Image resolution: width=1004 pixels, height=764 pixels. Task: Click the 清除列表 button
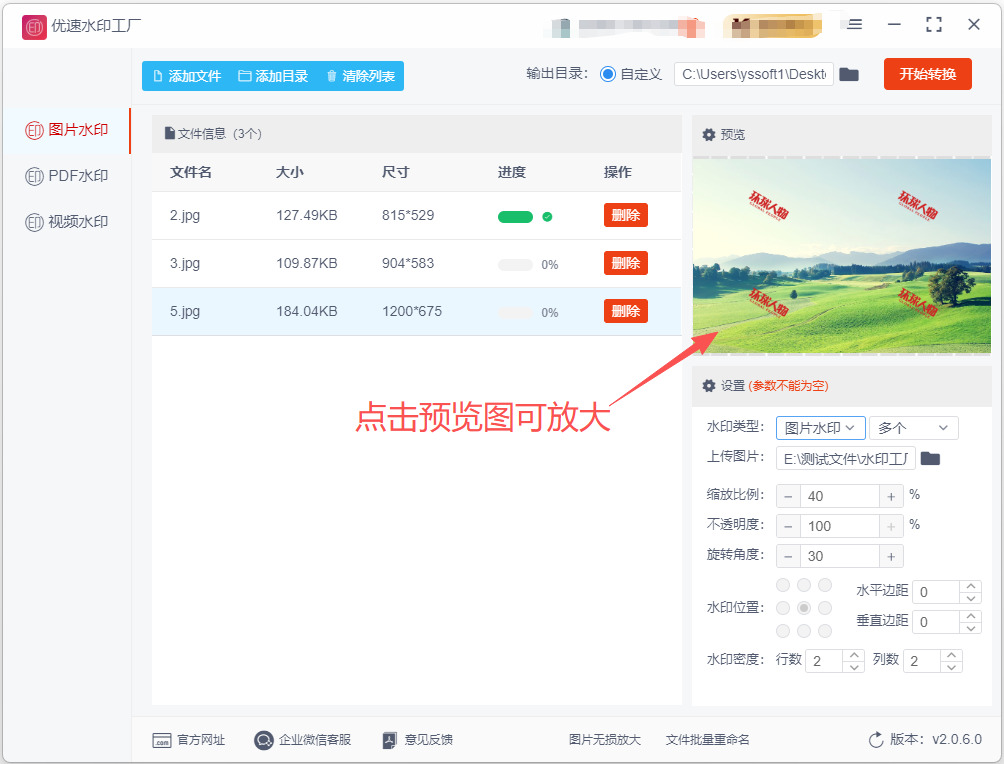point(360,76)
